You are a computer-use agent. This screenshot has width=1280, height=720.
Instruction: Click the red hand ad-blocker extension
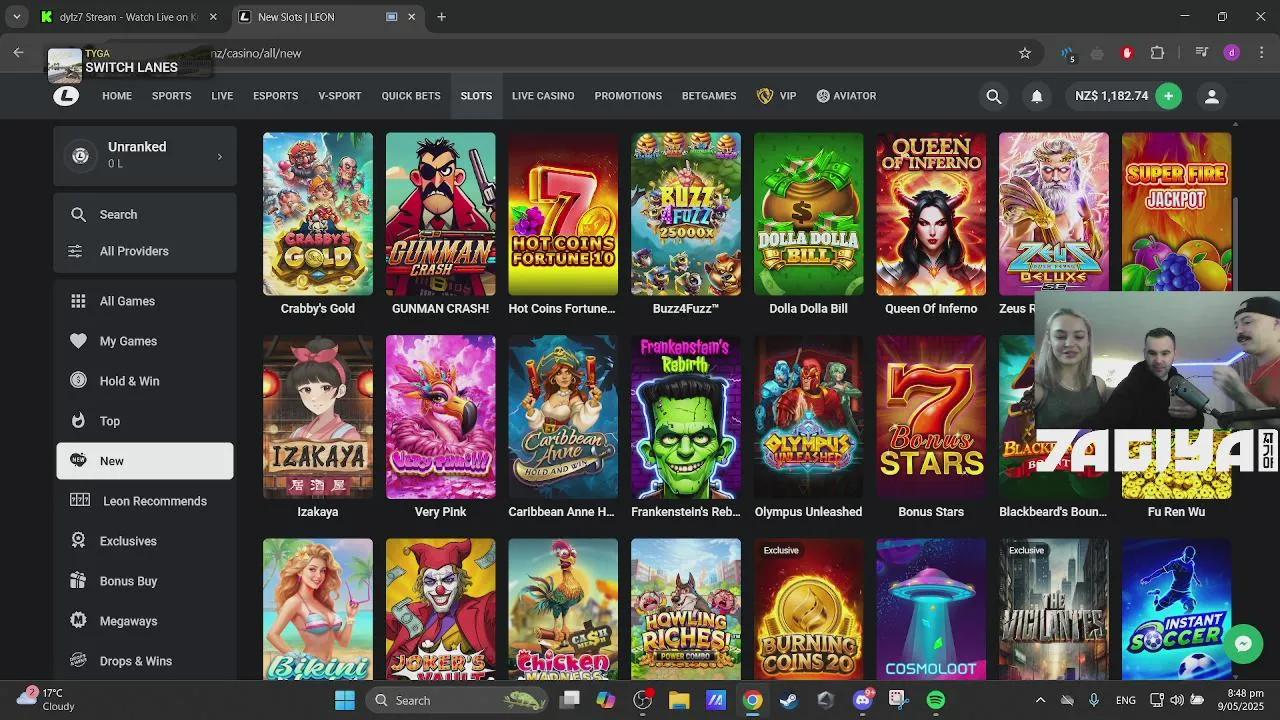(x=1127, y=53)
